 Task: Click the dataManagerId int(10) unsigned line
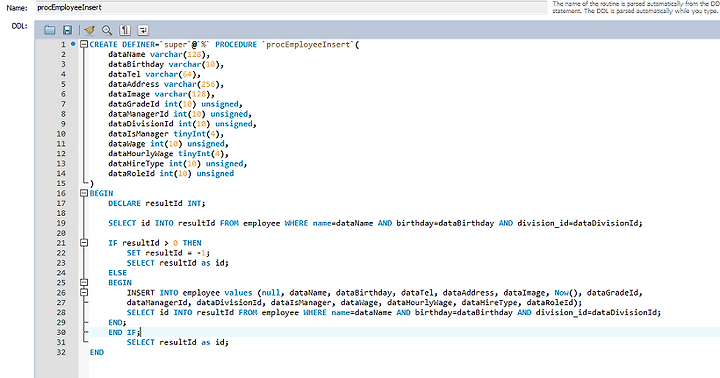point(180,114)
